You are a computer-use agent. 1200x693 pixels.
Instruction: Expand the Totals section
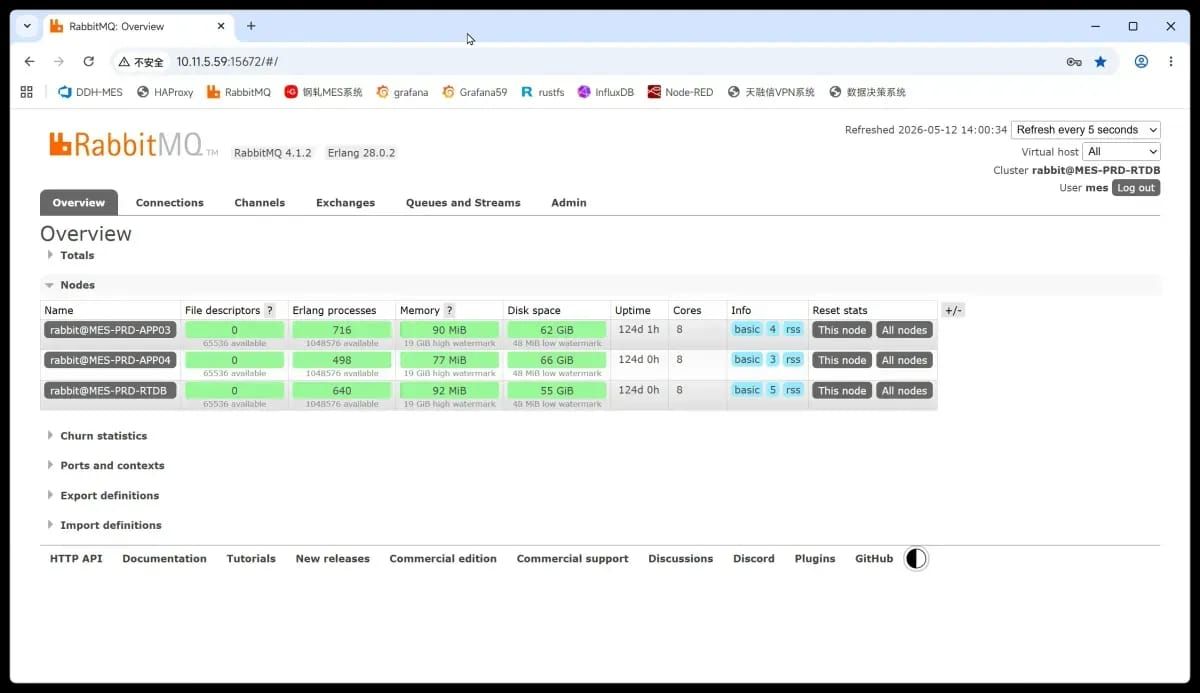coord(70,255)
